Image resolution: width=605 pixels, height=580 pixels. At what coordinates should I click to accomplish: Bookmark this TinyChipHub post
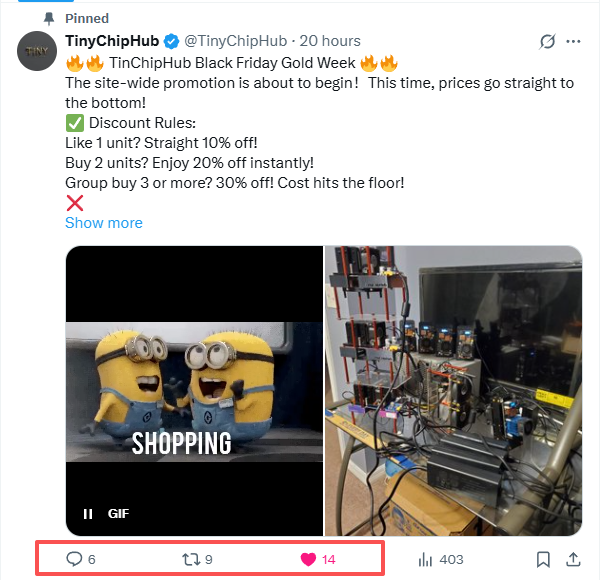pos(543,559)
